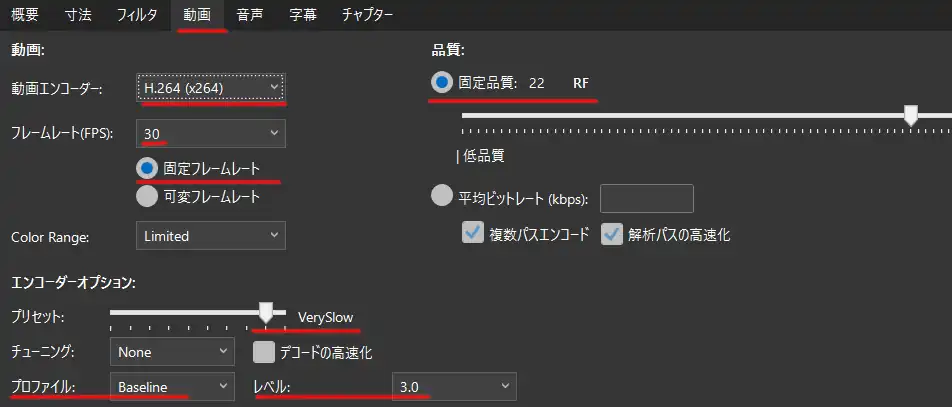
Task: Open the 動画エンコーダー H.264 dropdown
Action: pos(211,88)
